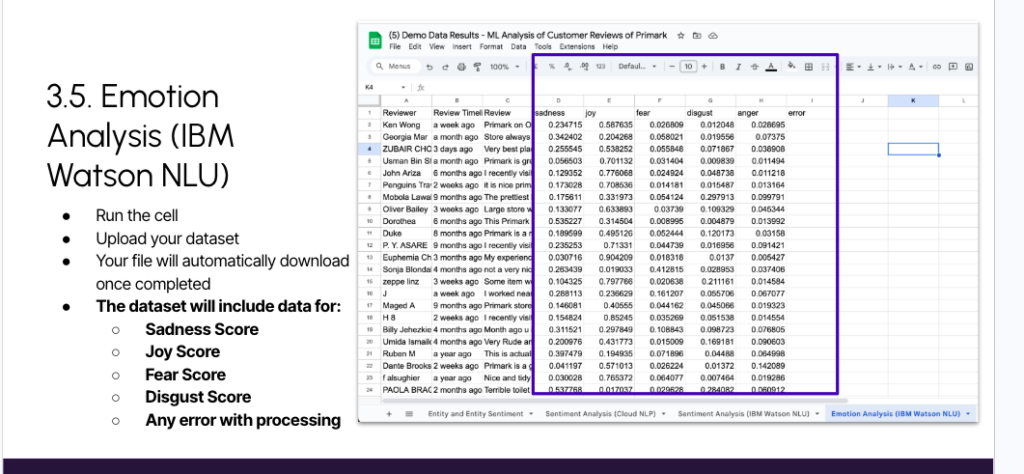This screenshot has height=474, width=1024.
Task: Click the cloud save status icon
Action: [713, 35]
